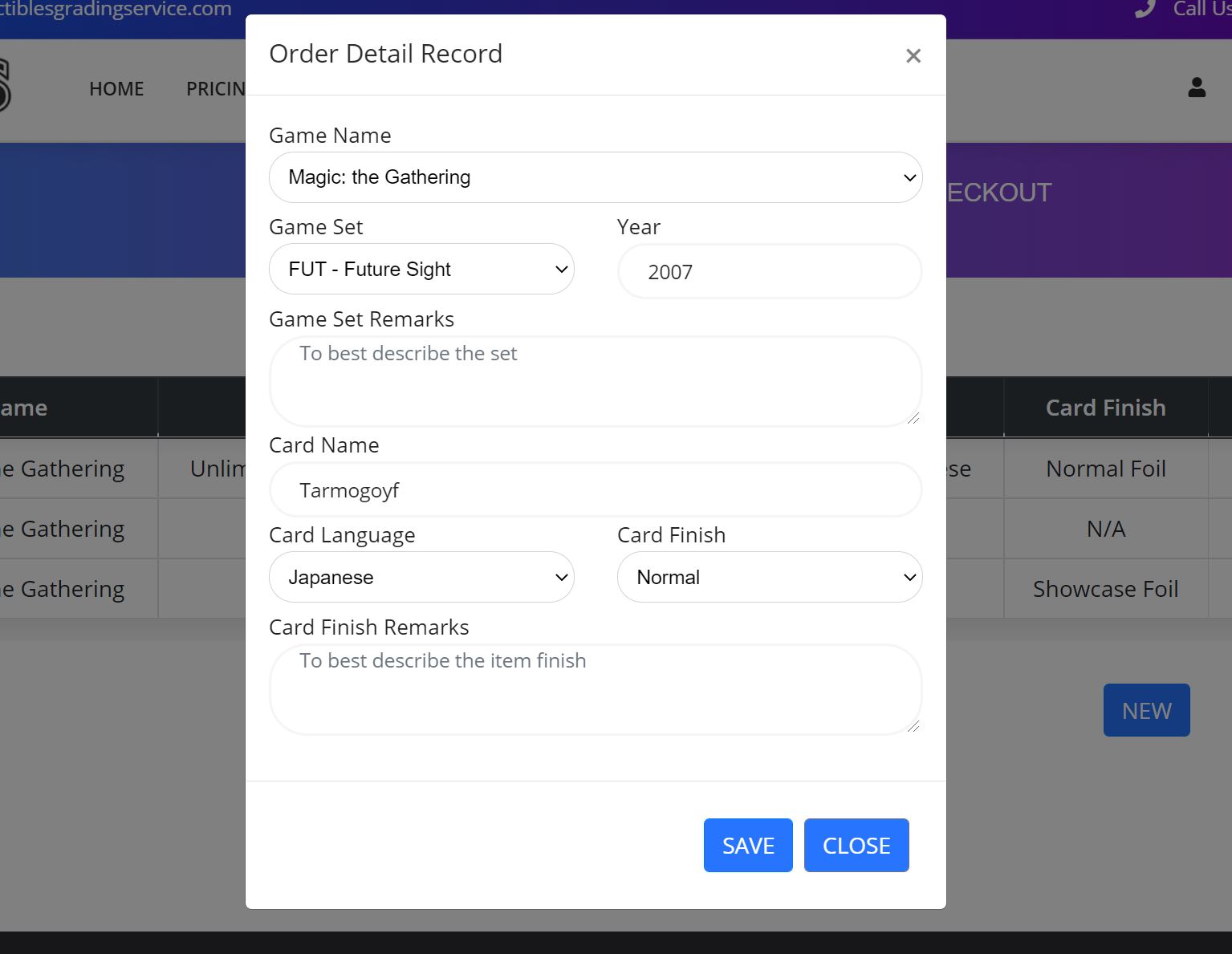1232x954 pixels.
Task: Click the Order Detail Record title
Action: click(x=385, y=54)
